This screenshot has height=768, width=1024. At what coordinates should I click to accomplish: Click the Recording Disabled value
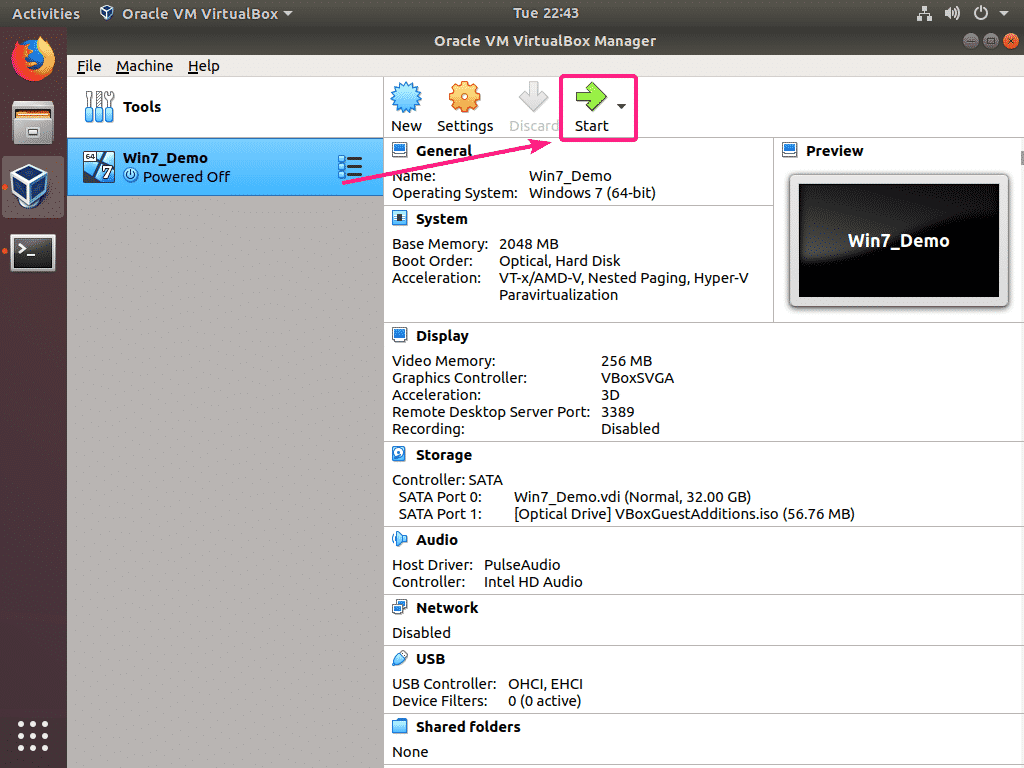tap(630, 429)
